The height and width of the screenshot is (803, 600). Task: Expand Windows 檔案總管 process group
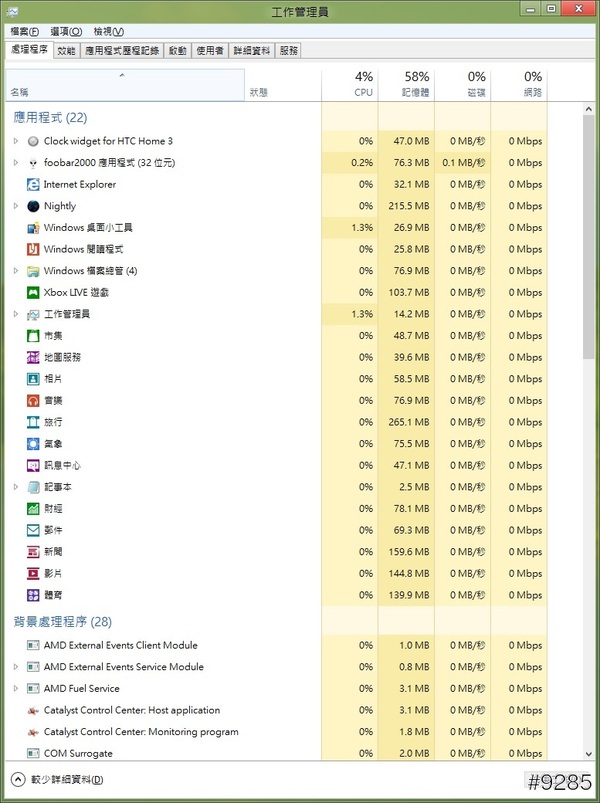16,271
